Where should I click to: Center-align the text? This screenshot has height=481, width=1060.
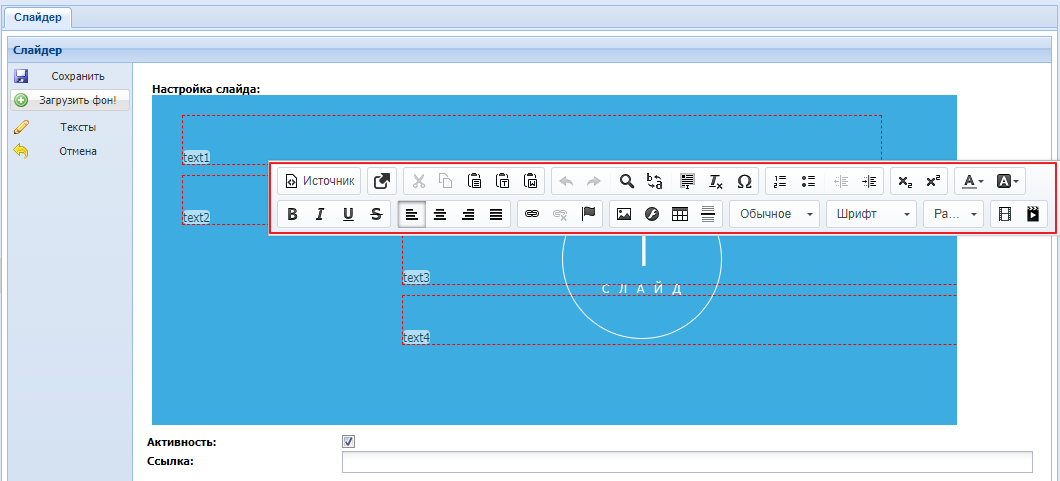tap(440, 214)
